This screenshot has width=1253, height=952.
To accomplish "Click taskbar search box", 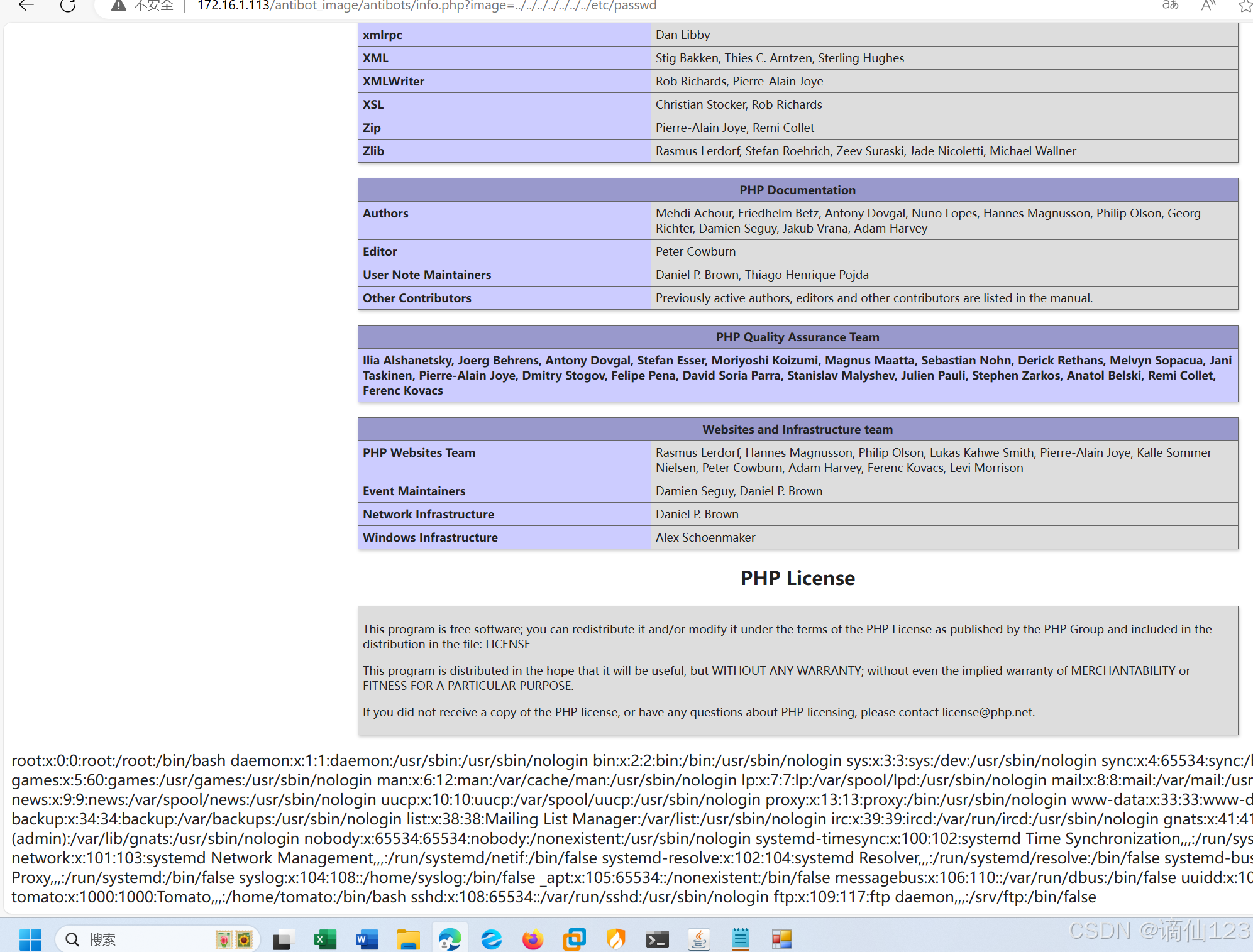I will (x=158, y=939).
